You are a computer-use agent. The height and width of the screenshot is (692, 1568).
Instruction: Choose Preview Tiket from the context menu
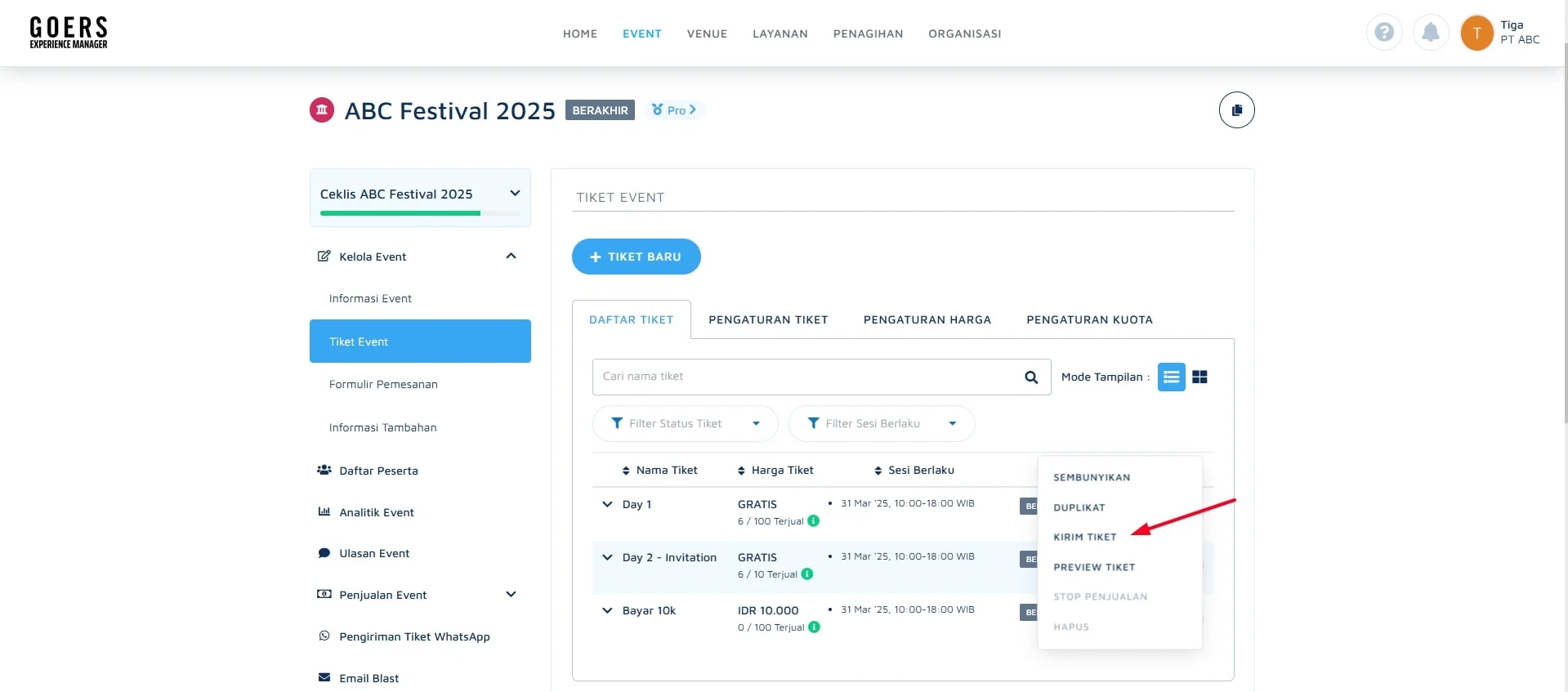pyautogui.click(x=1094, y=567)
